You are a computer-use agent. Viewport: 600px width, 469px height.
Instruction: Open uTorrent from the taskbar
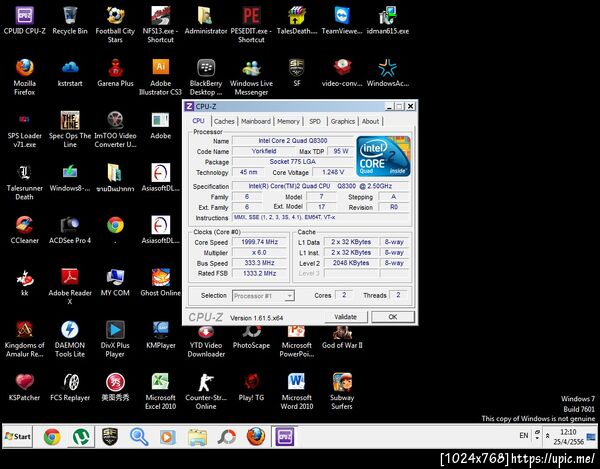click(81, 436)
